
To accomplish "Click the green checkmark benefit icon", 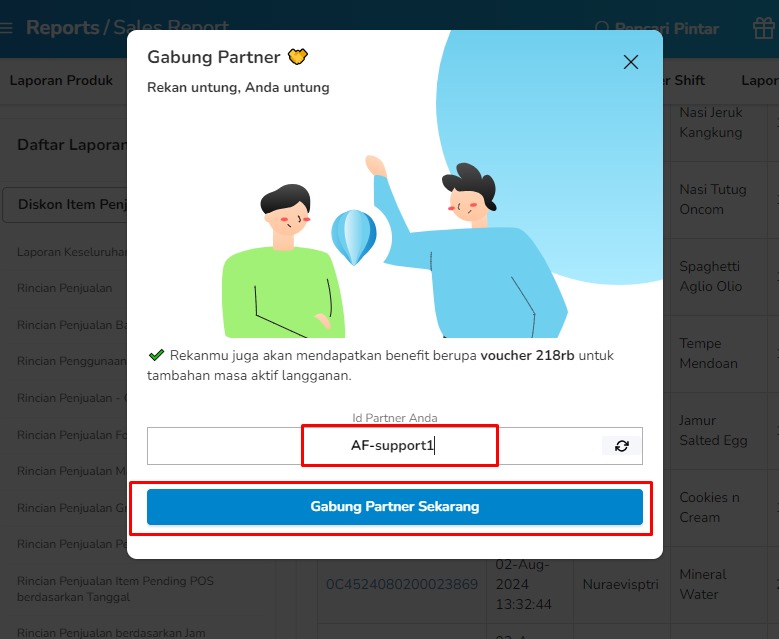I will click(x=156, y=355).
